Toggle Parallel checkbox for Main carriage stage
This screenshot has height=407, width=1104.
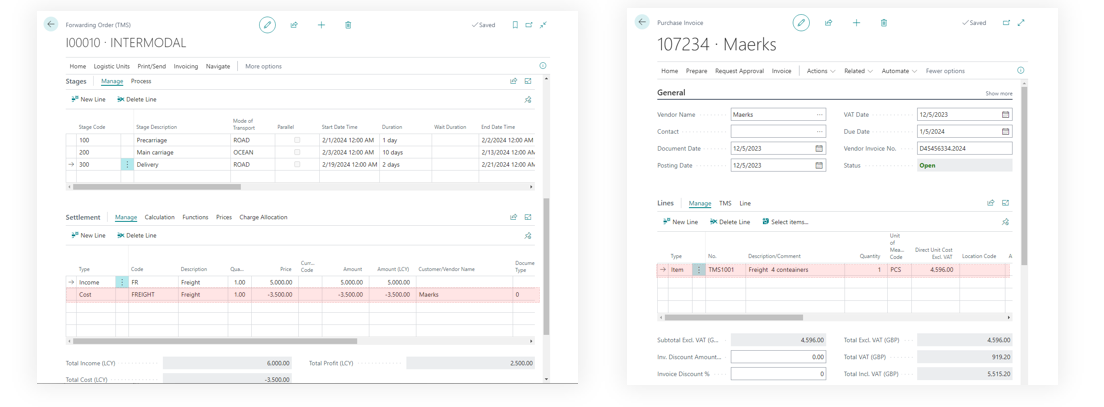297,152
